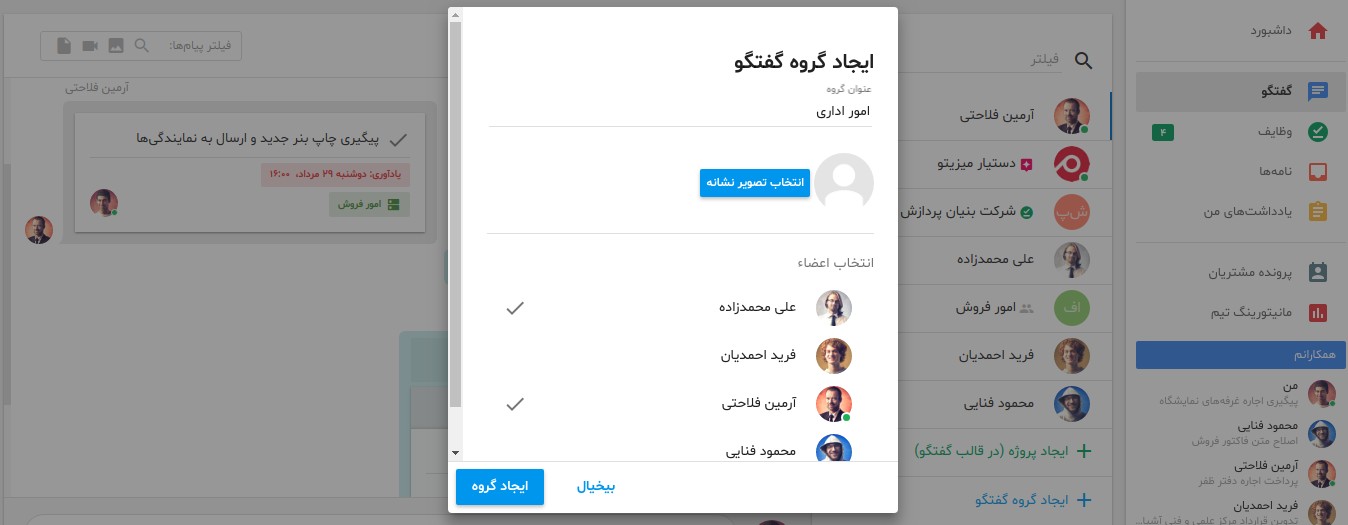Image resolution: width=1348 pixels, height=525 pixels.
Task: Open مانیتورینگ تیم chart icon
Action: [x=1318, y=313]
